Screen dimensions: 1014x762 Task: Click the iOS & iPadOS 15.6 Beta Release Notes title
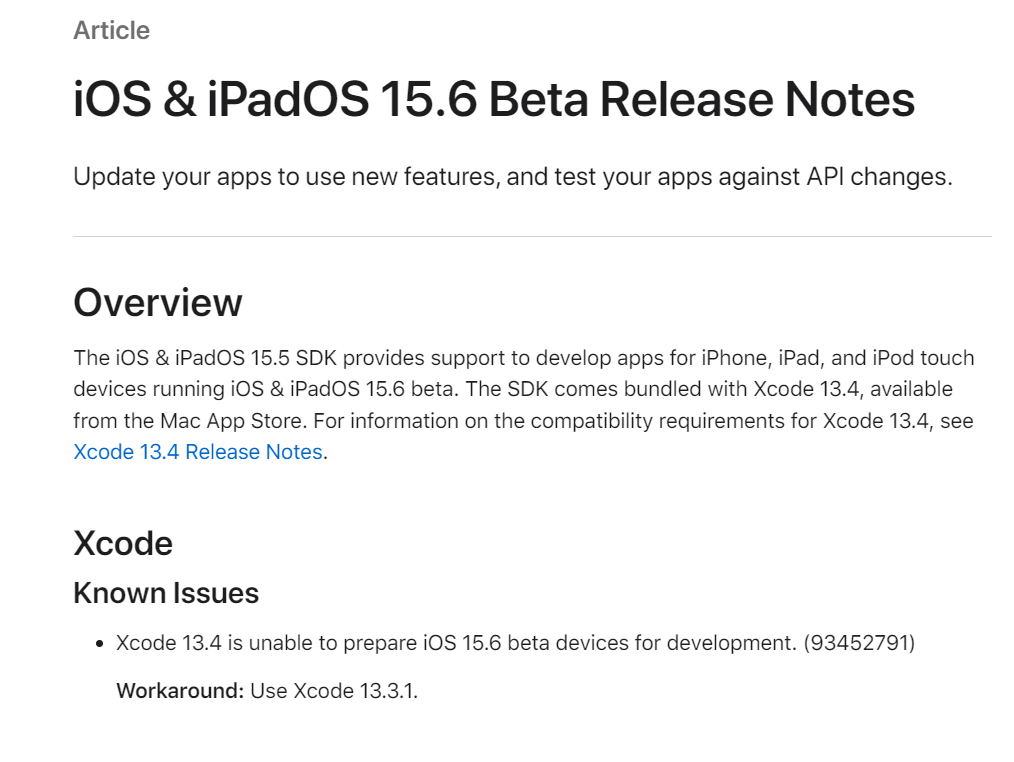(x=494, y=99)
